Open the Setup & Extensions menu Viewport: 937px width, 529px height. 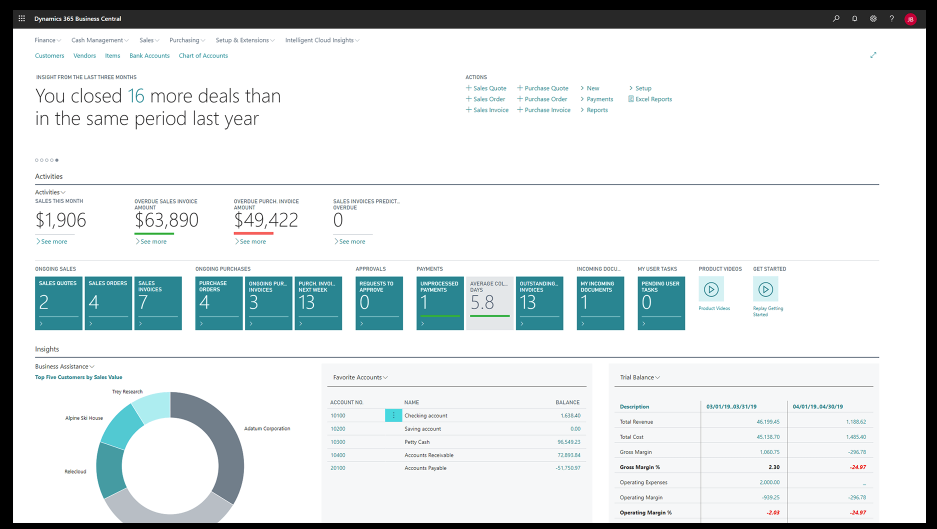pyautogui.click(x=245, y=40)
